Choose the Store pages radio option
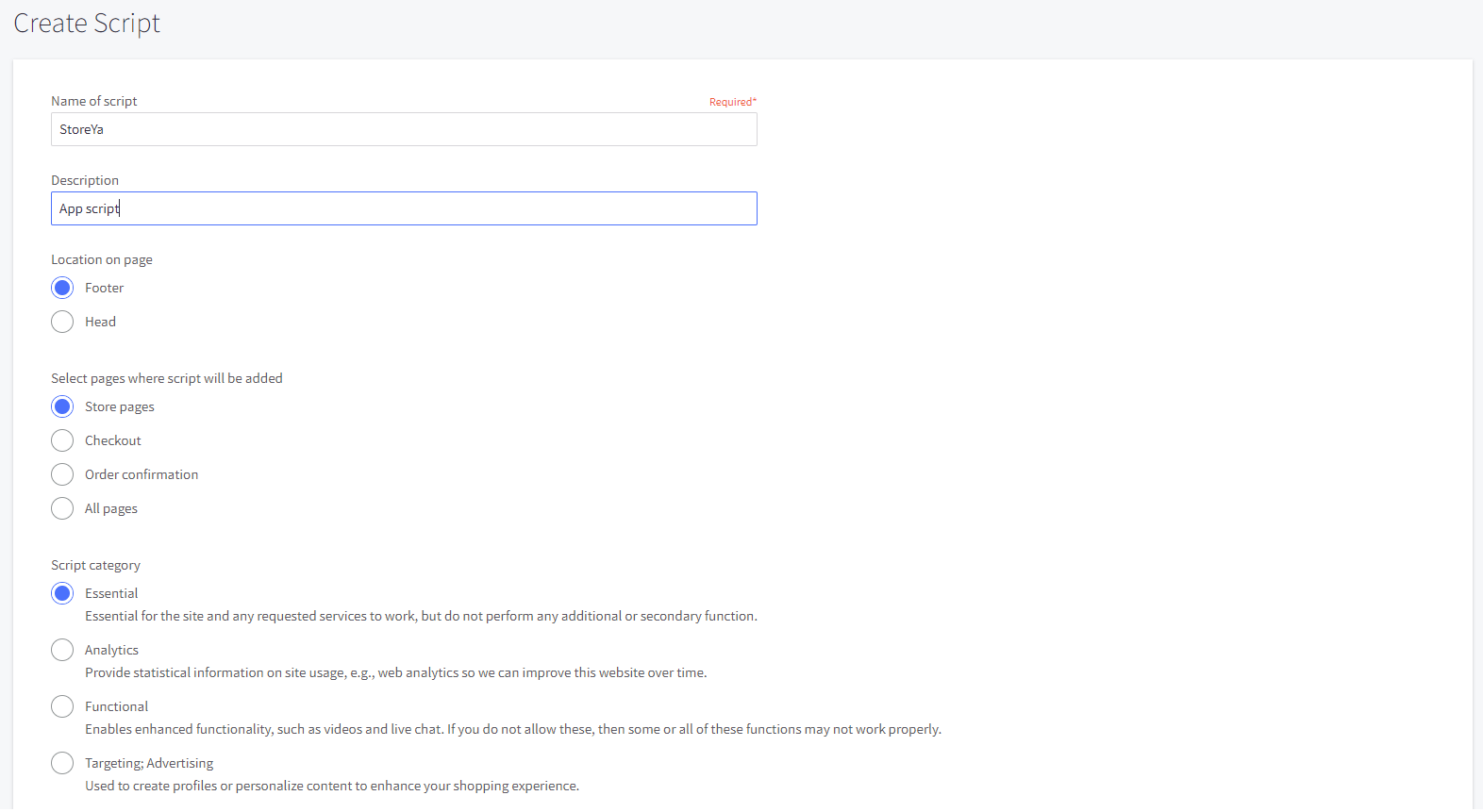 (62, 406)
